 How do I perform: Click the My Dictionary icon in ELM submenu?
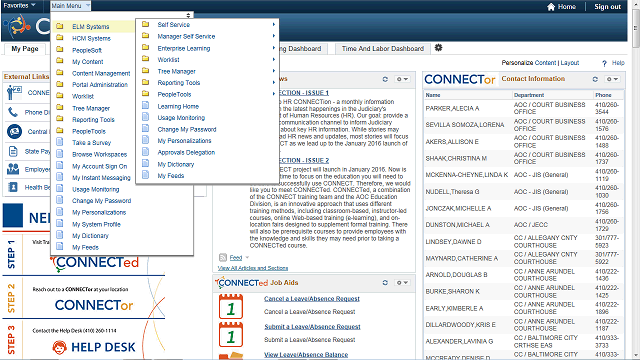pyautogui.click(x=145, y=163)
